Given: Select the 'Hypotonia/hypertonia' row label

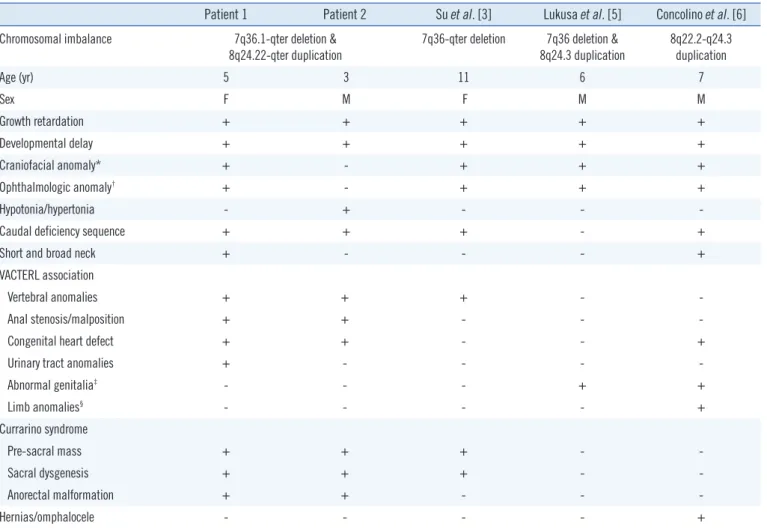Looking at the screenshot, I should [x=47, y=209].
